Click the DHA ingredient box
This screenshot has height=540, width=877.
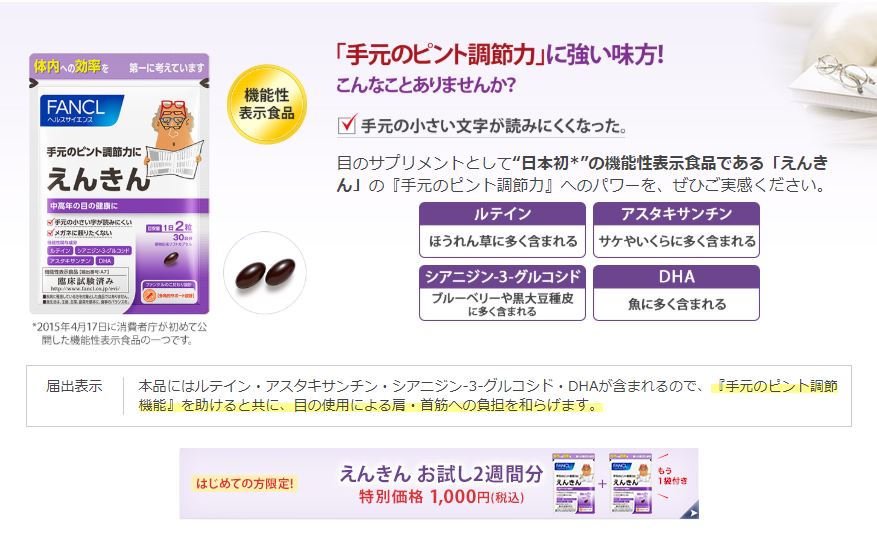pyautogui.click(x=676, y=293)
